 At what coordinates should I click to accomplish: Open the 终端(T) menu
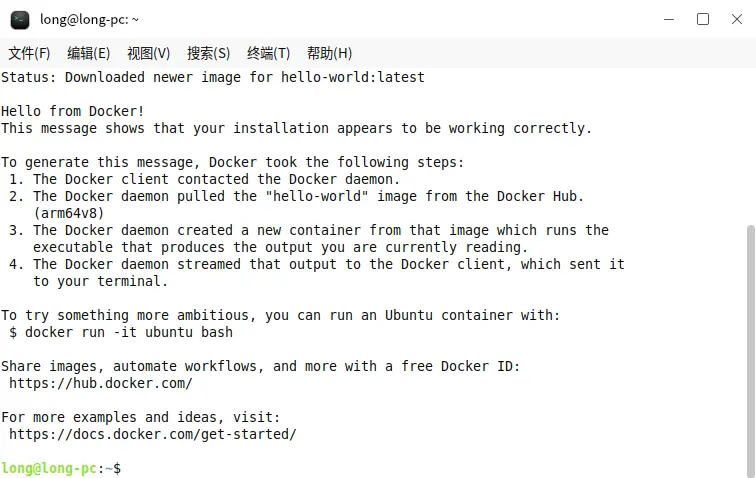(268, 53)
